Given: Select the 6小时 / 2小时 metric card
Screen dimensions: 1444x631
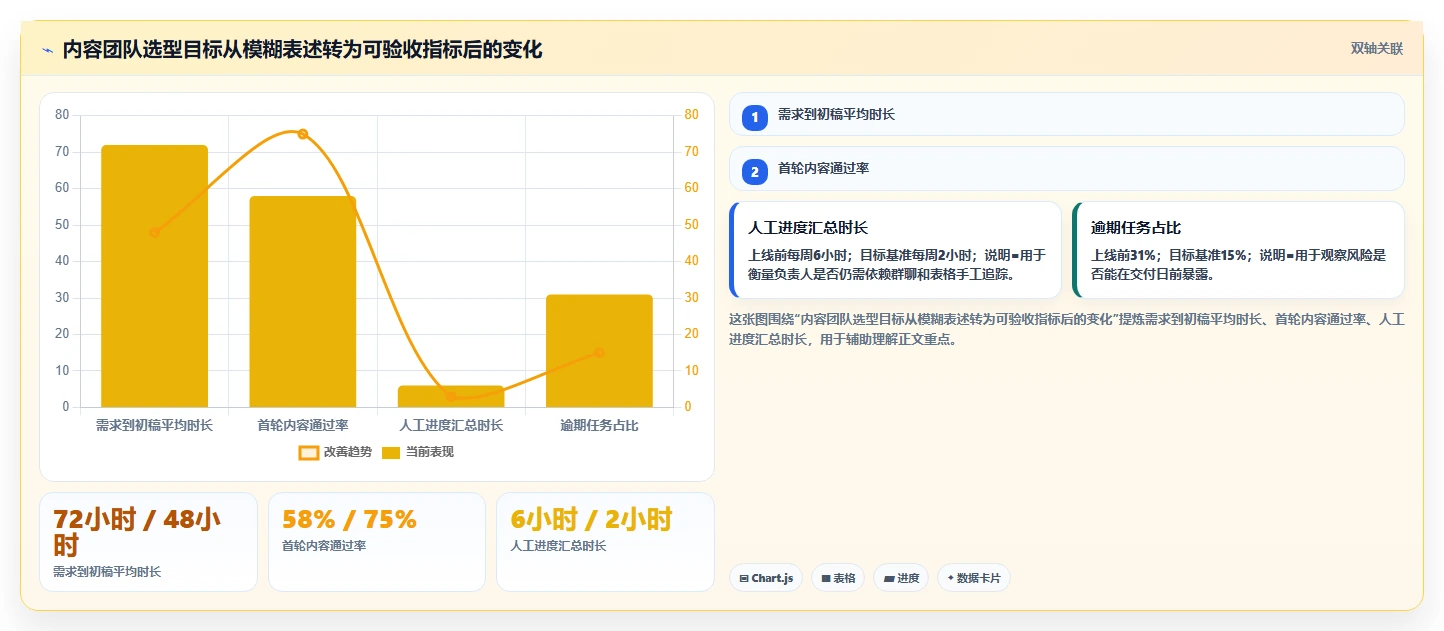Looking at the screenshot, I should (605, 542).
